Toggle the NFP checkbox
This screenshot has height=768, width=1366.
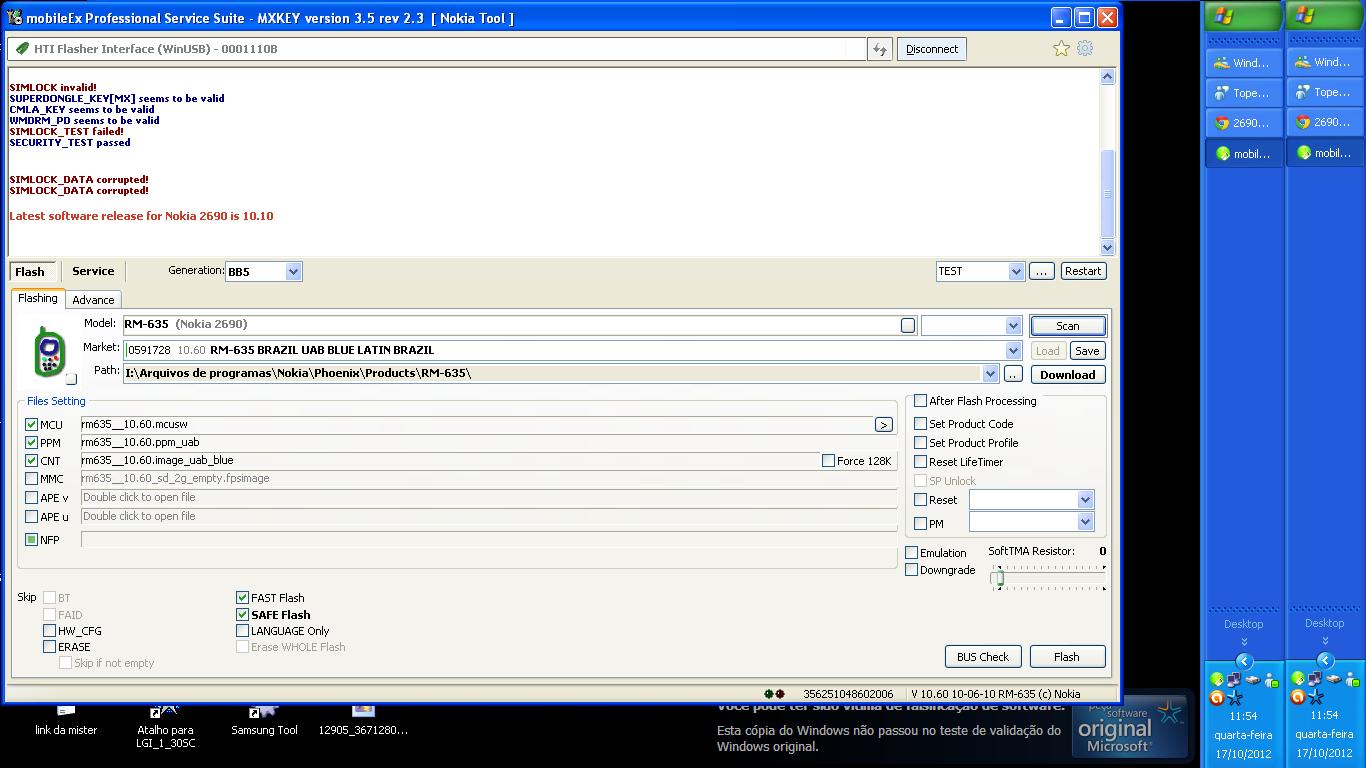pos(31,540)
